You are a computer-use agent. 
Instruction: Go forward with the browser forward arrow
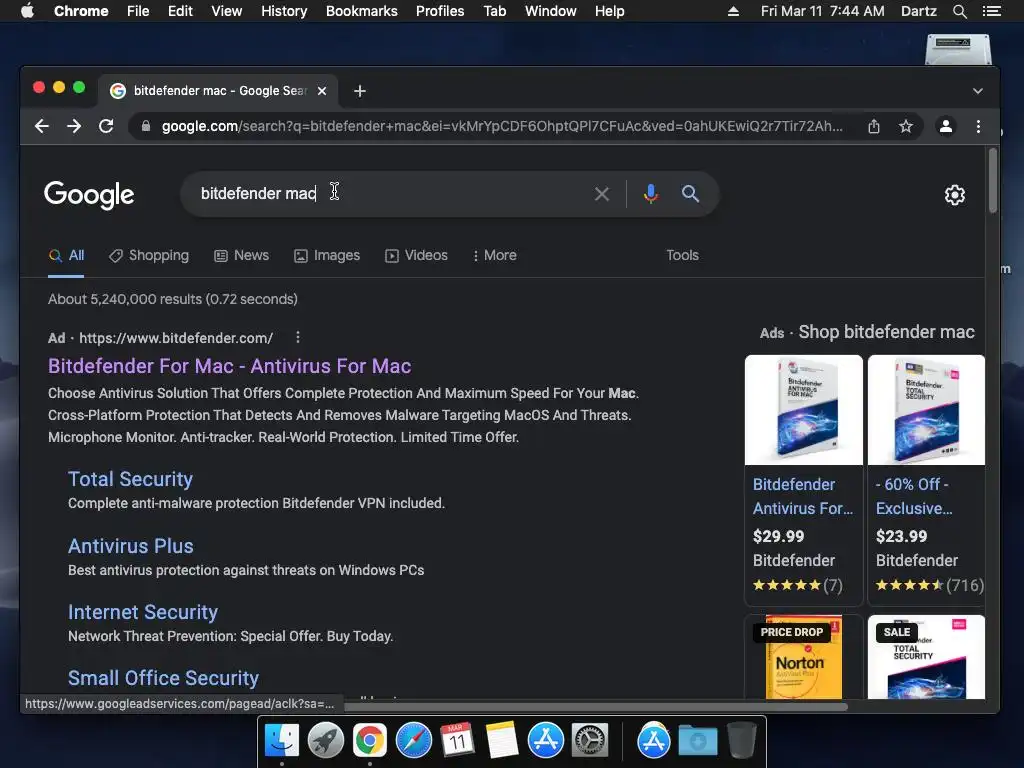(74, 126)
